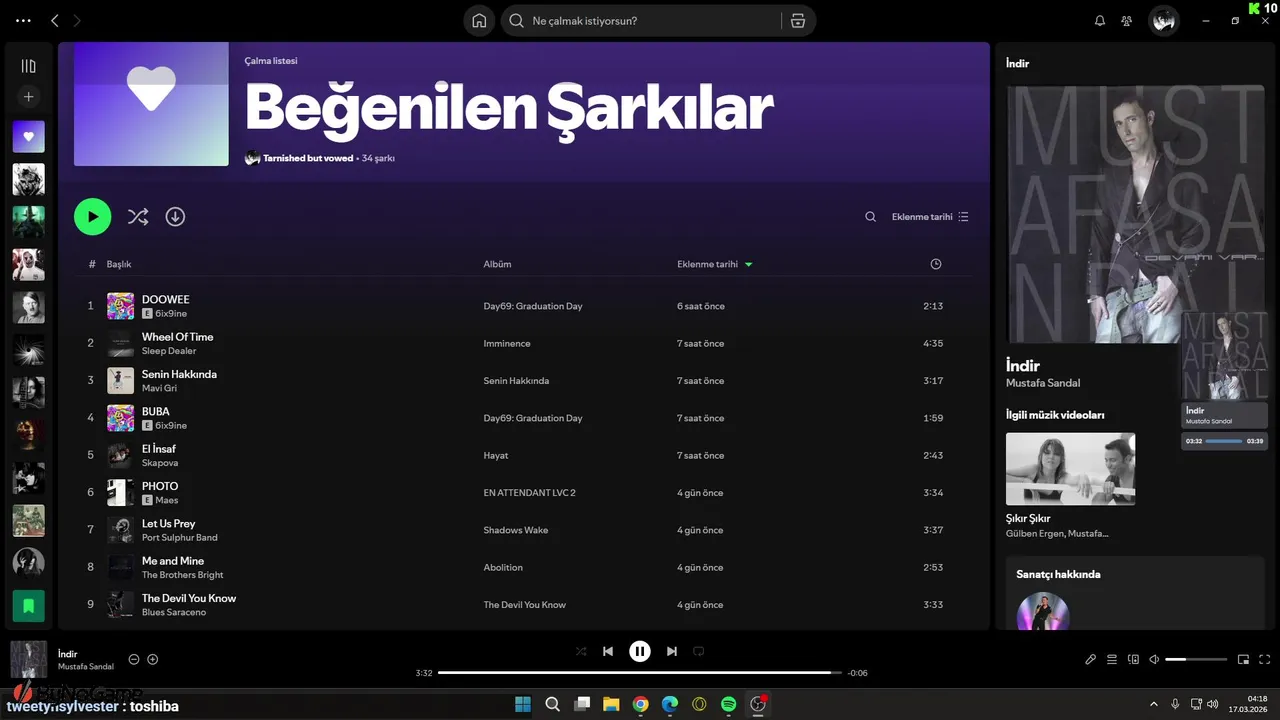
Task: Toggle shuffle for the playlist
Action: tap(138, 217)
